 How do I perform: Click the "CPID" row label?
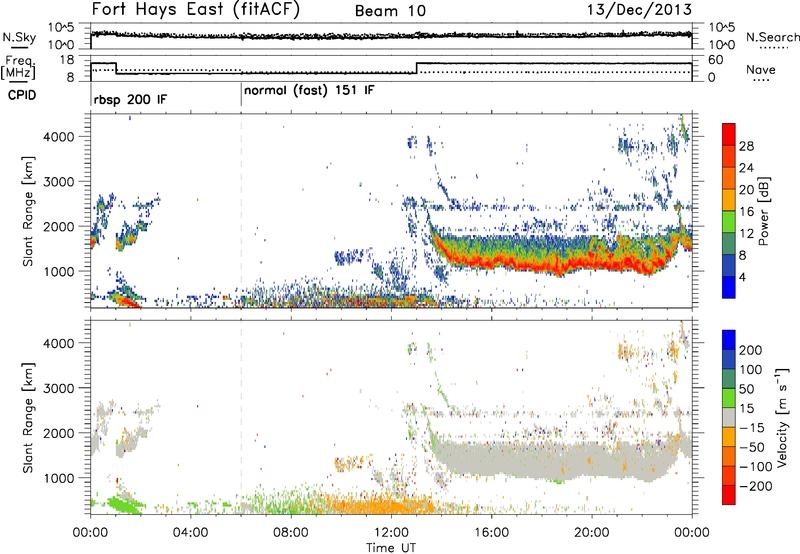tap(21, 95)
